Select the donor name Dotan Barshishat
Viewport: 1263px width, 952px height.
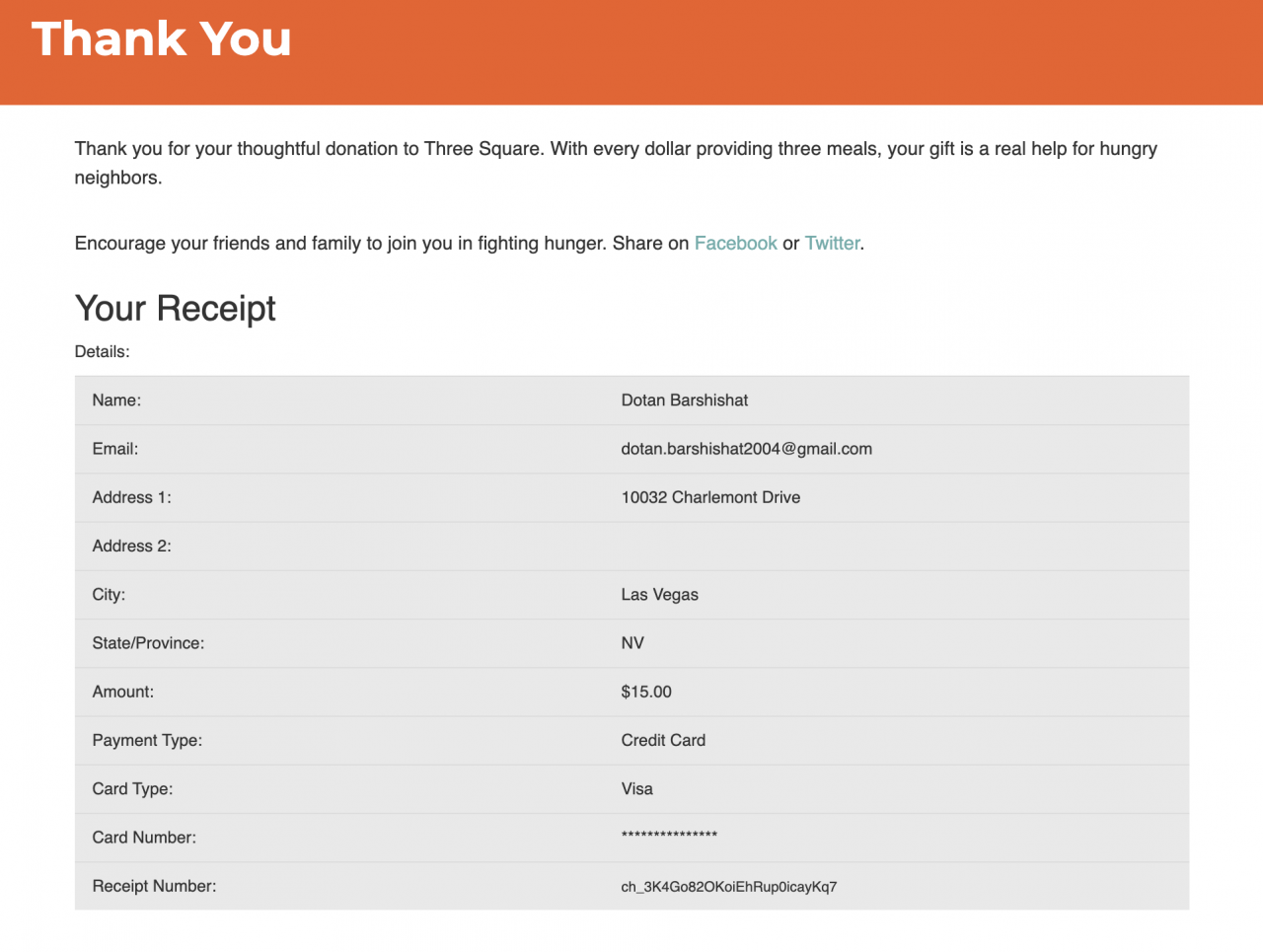(x=684, y=401)
